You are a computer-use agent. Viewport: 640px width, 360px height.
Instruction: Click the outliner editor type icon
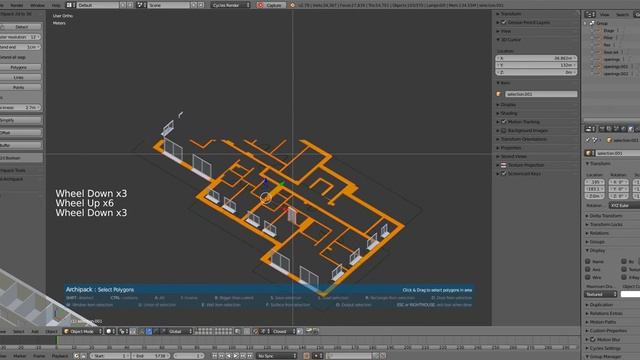pos(589,14)
